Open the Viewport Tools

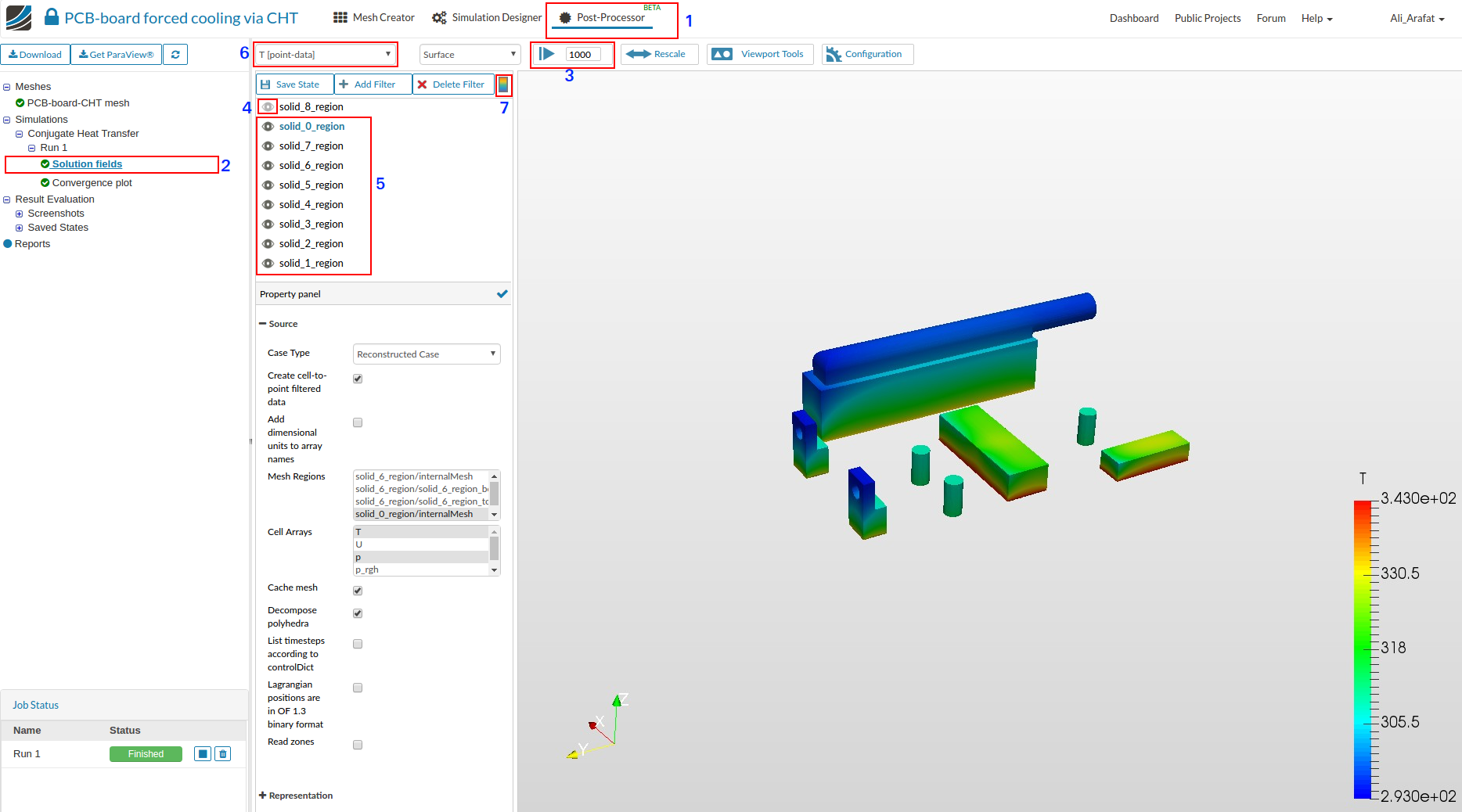click(759, 55)
